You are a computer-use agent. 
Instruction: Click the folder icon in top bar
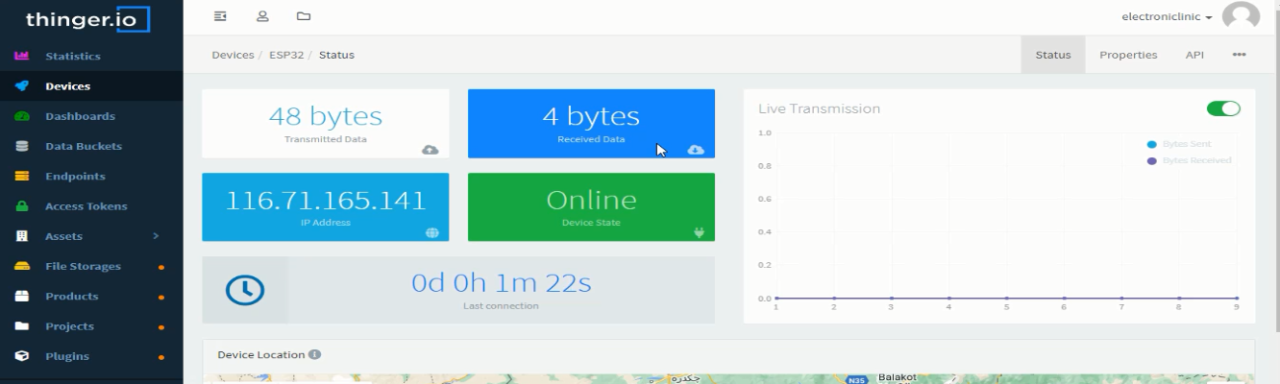[303, 16]
